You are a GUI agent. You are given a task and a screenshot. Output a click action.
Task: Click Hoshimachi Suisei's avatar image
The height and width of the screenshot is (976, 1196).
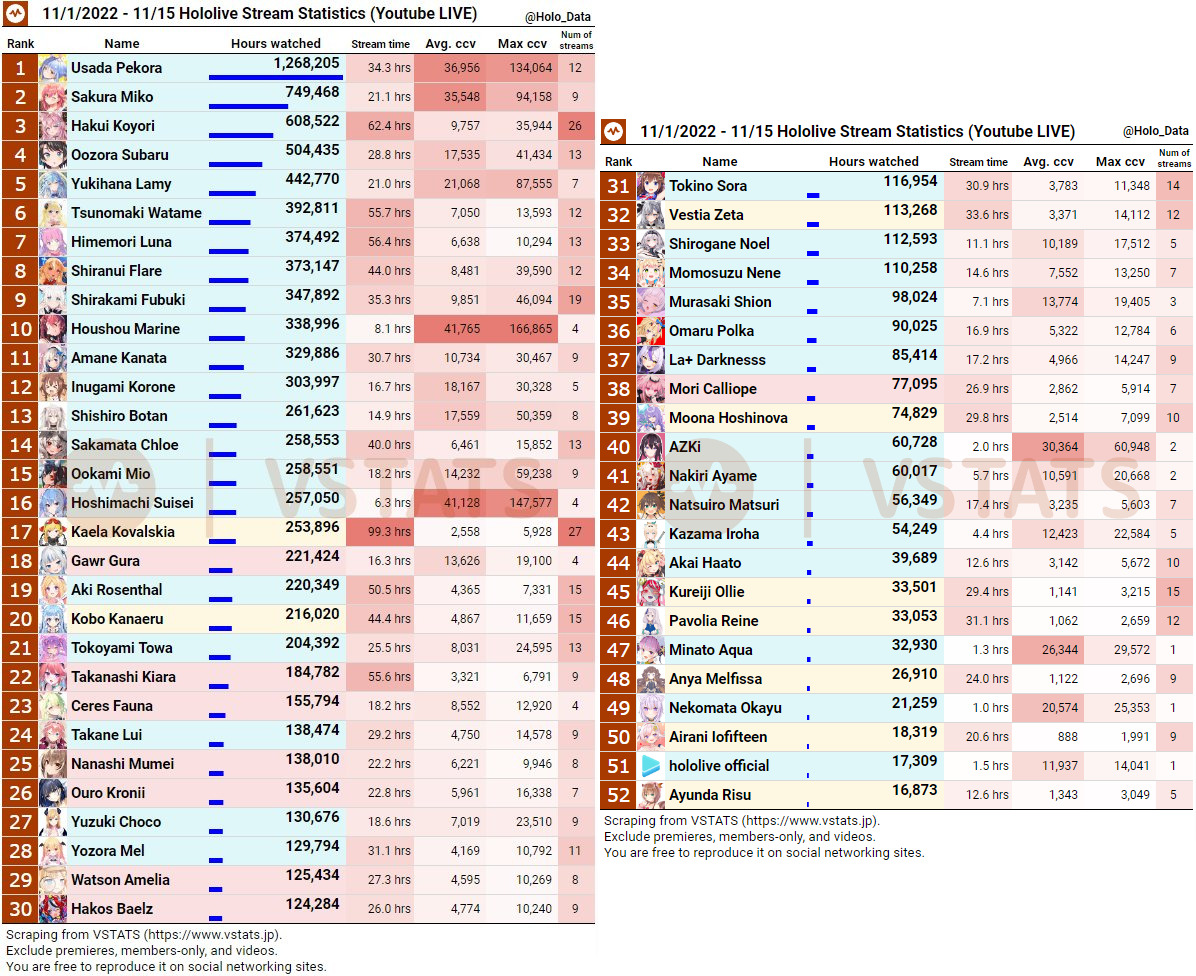tap(53, 502)
